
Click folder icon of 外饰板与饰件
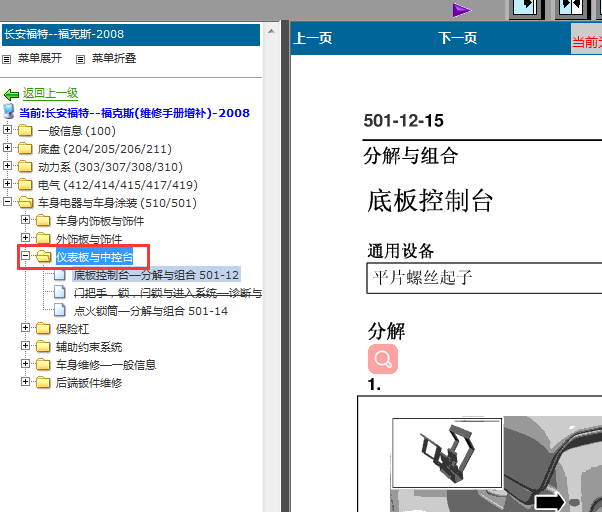tap(43, 238)
